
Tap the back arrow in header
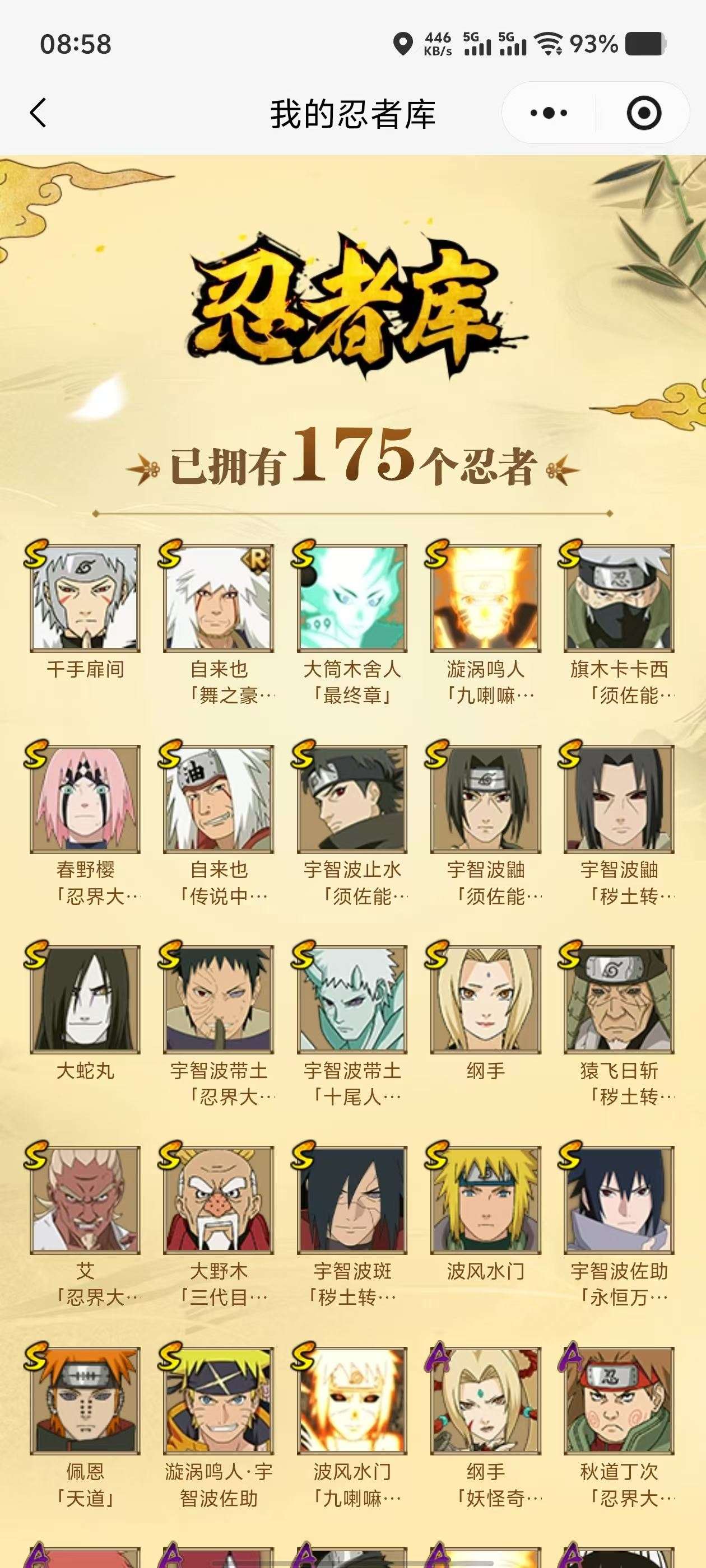click(x=38, y=113)
